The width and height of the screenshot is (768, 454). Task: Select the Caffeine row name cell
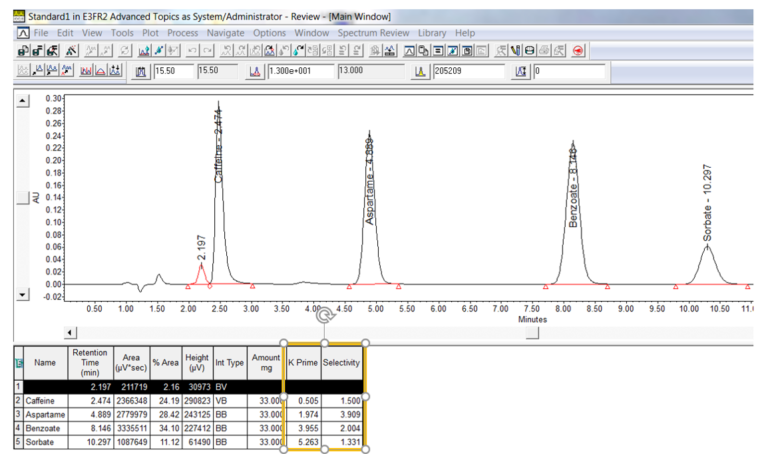[x=45, y=401]
